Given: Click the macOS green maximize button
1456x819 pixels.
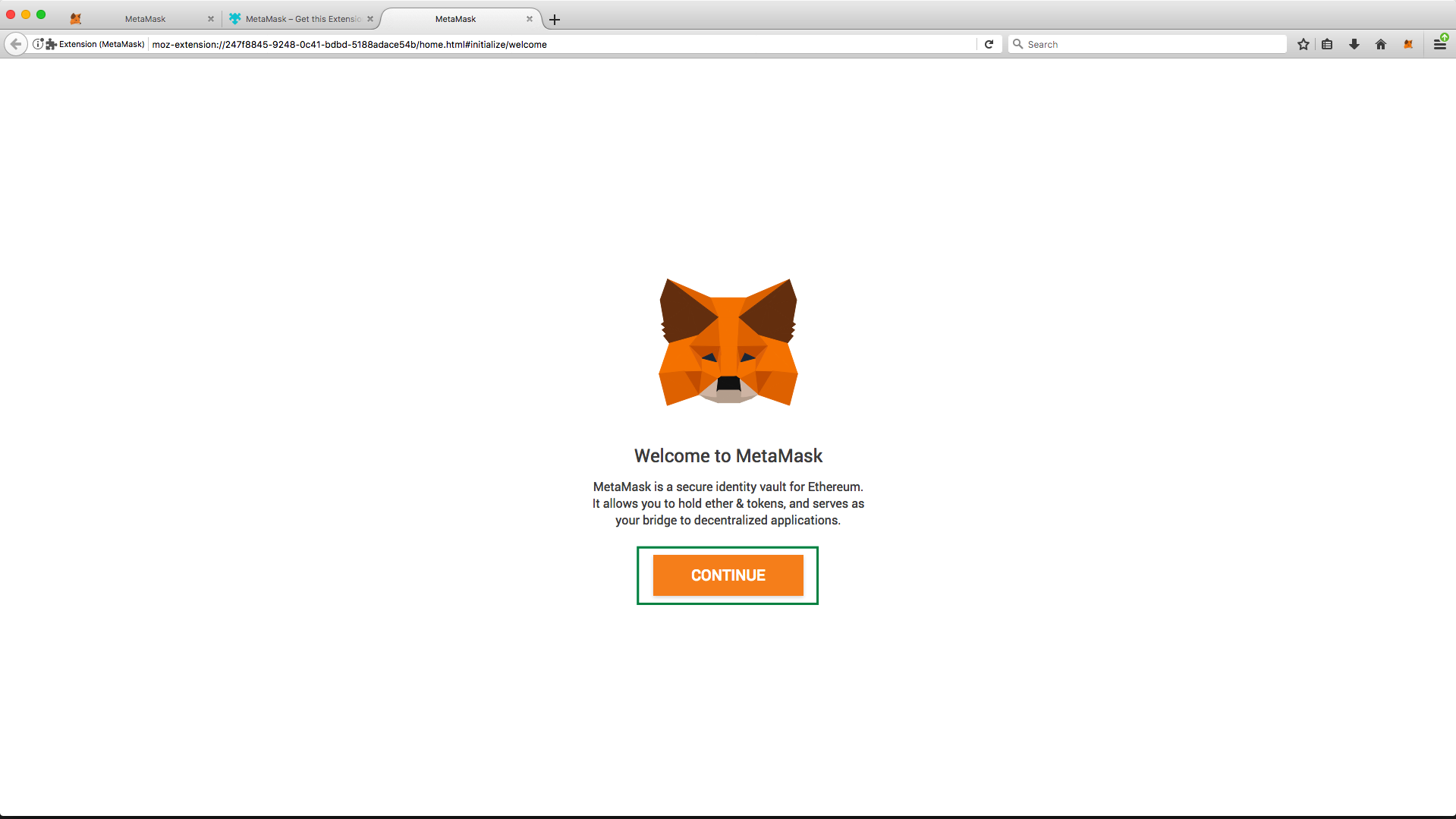Looking at the screenshot, I should pyautogui.click(x=41, y=14).
